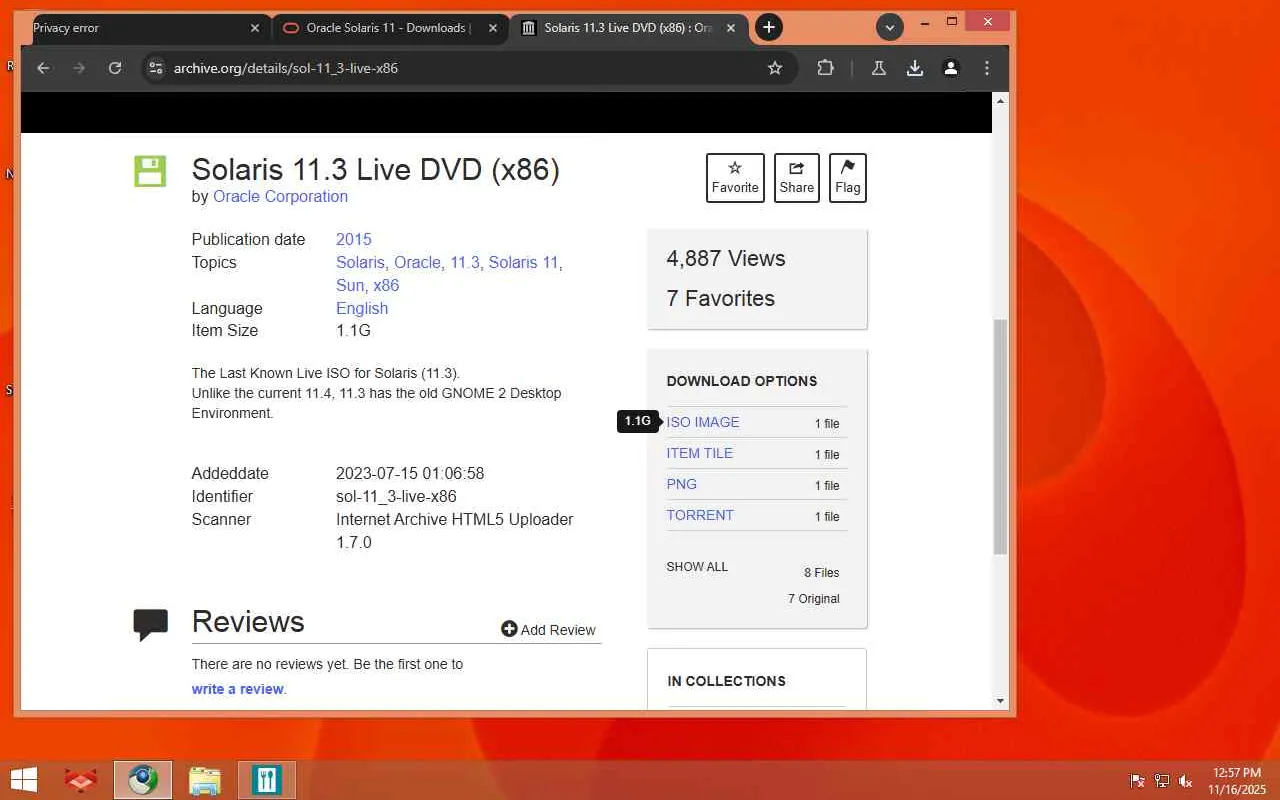Screen dimensions: 1280x800
Task: Open the PNG download option
Action: (682, 484)
